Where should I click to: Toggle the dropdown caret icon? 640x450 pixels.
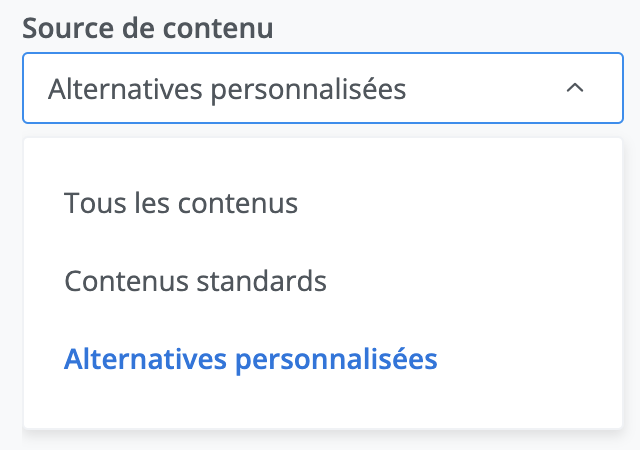click(x=574, y=89)
